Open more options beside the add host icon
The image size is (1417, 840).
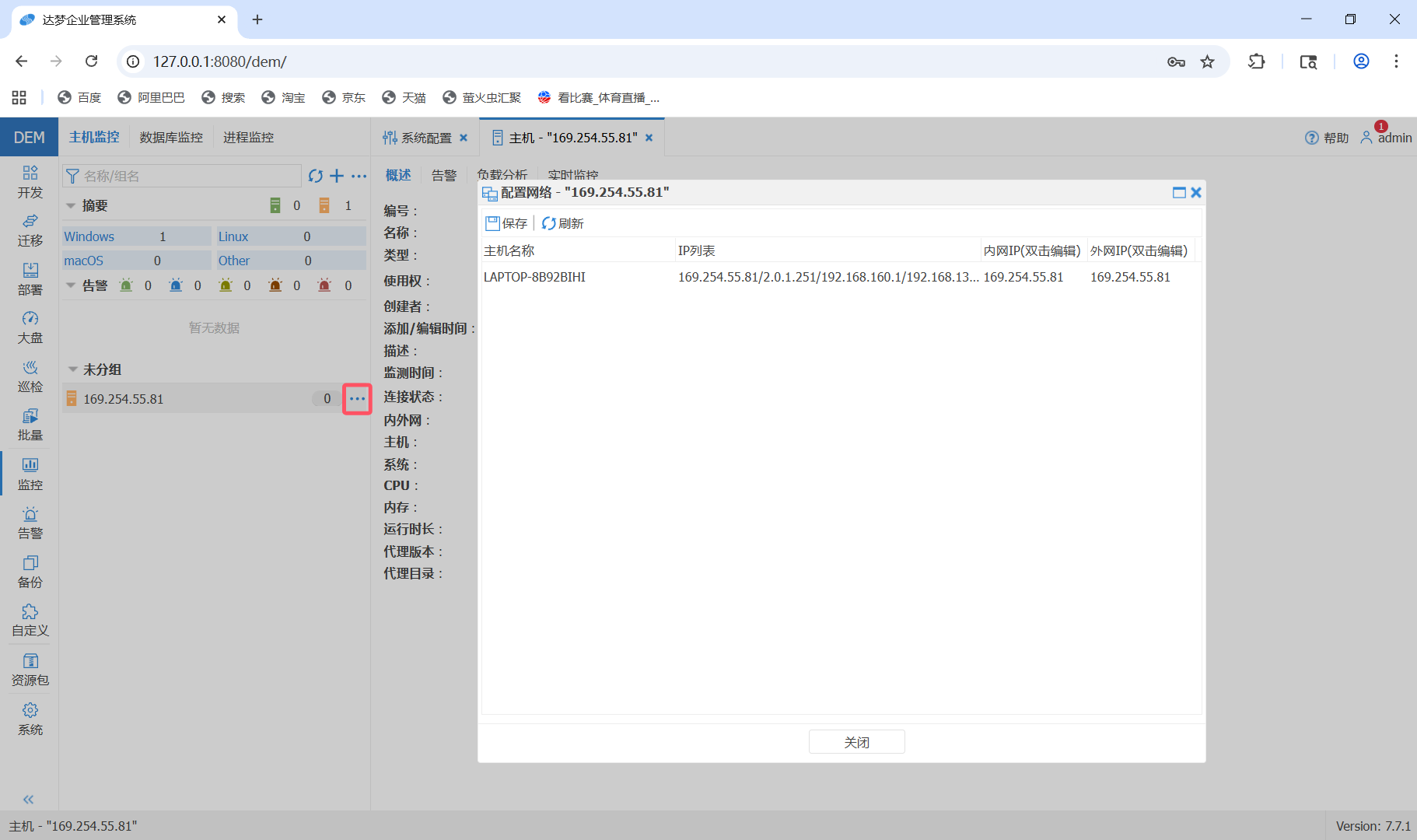(x=359, y=176)
